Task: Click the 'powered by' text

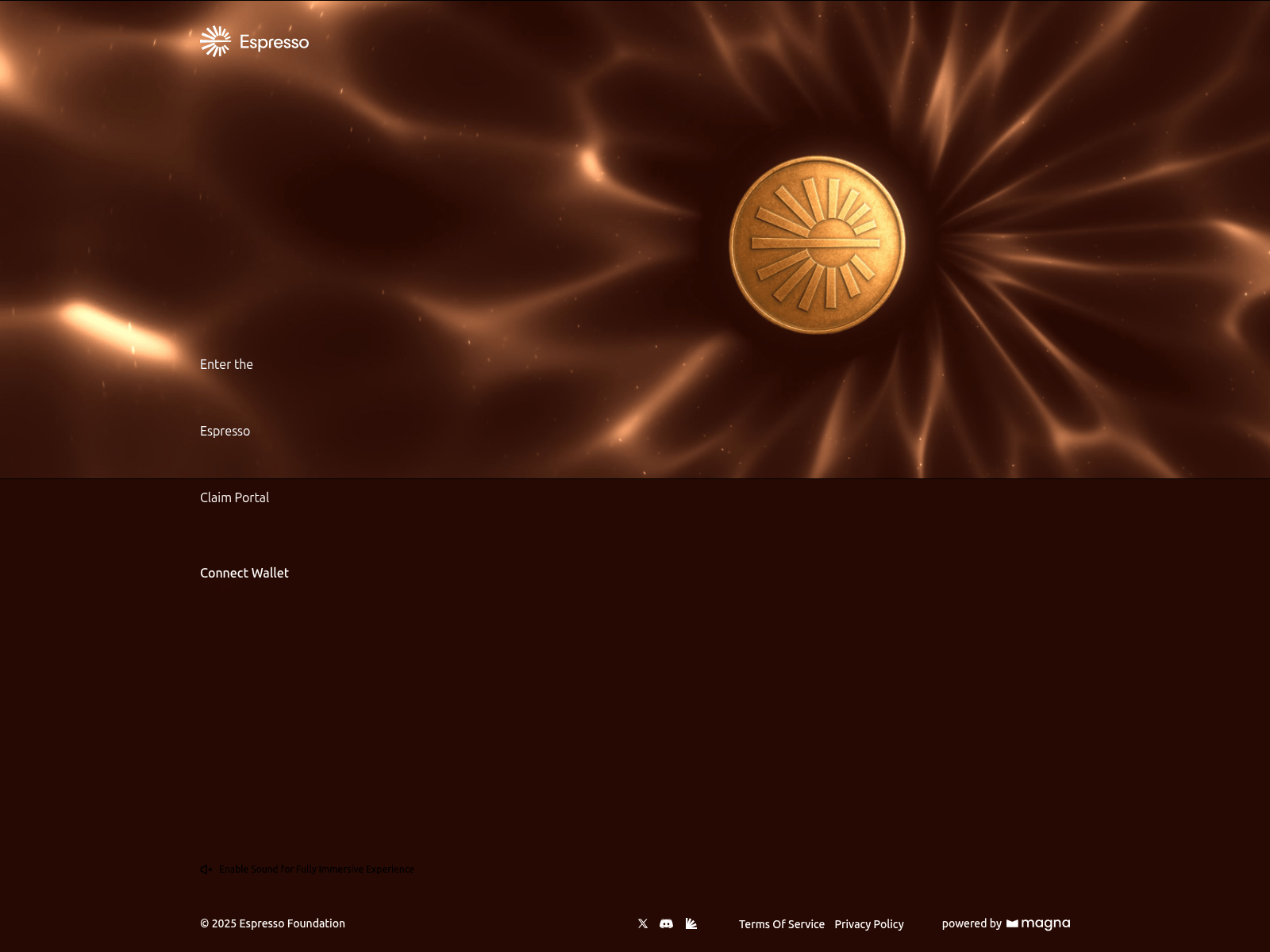Action: pyautogui.click(x=972, y=923)
